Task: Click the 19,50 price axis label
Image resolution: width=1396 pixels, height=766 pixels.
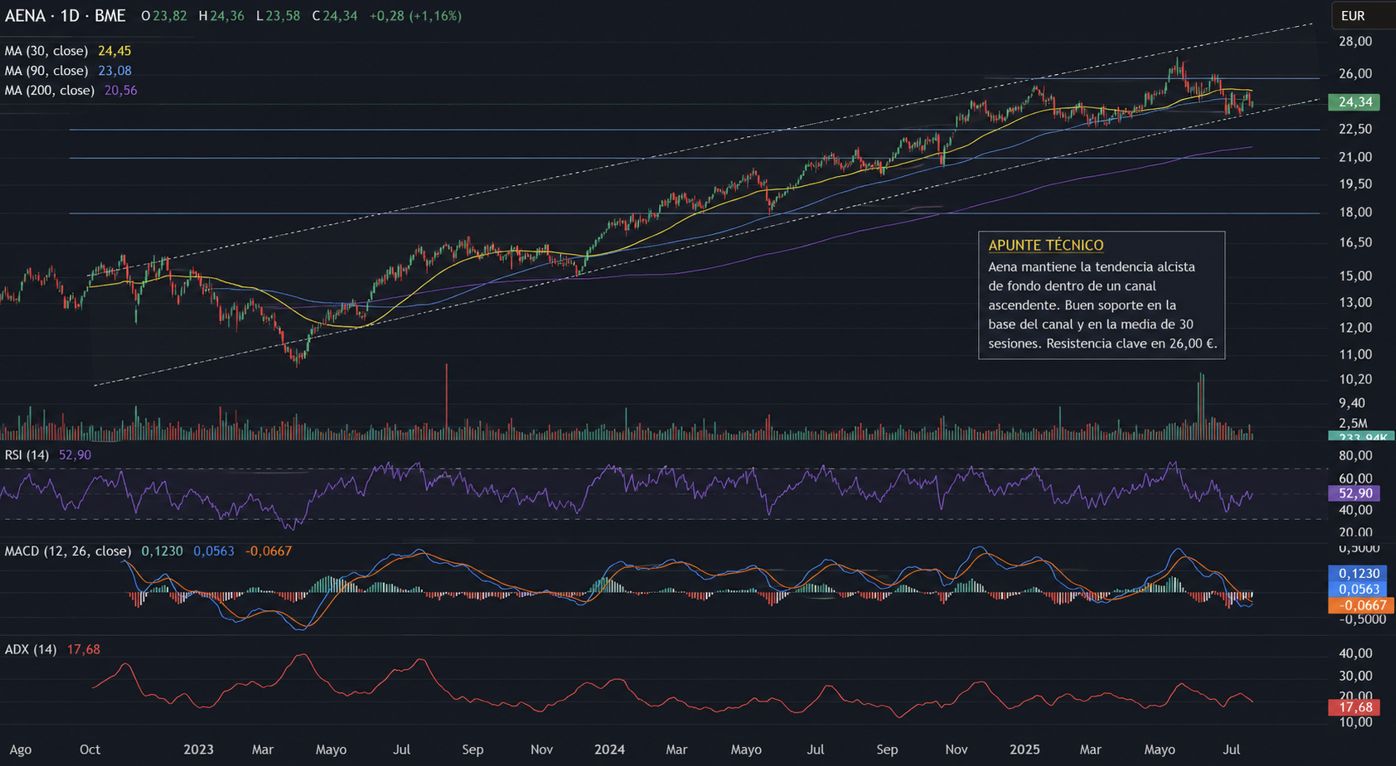Action: [1355, 185]
